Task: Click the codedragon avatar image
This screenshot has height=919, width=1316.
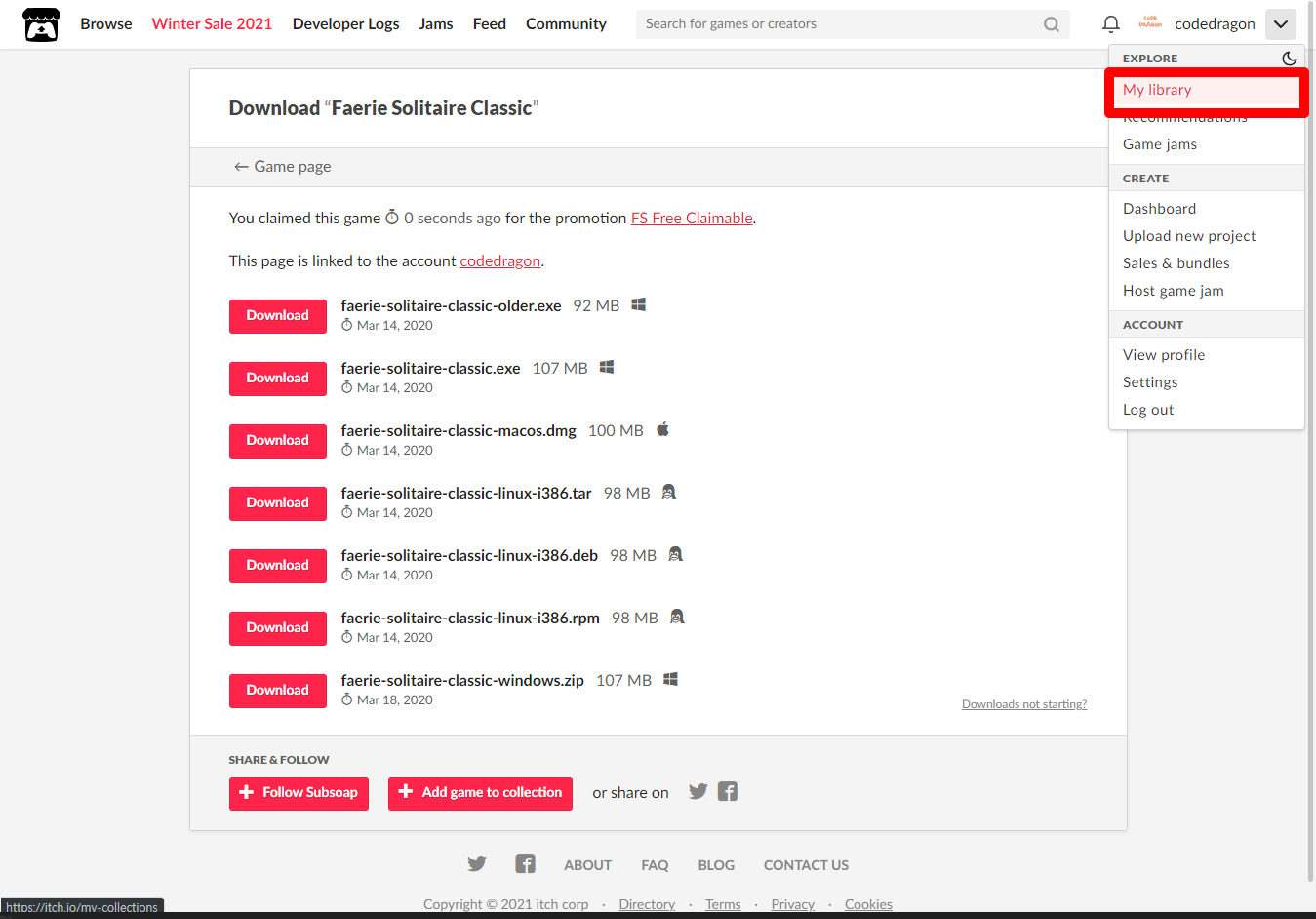Action: pyautogui.click(x=1150, y=23)
